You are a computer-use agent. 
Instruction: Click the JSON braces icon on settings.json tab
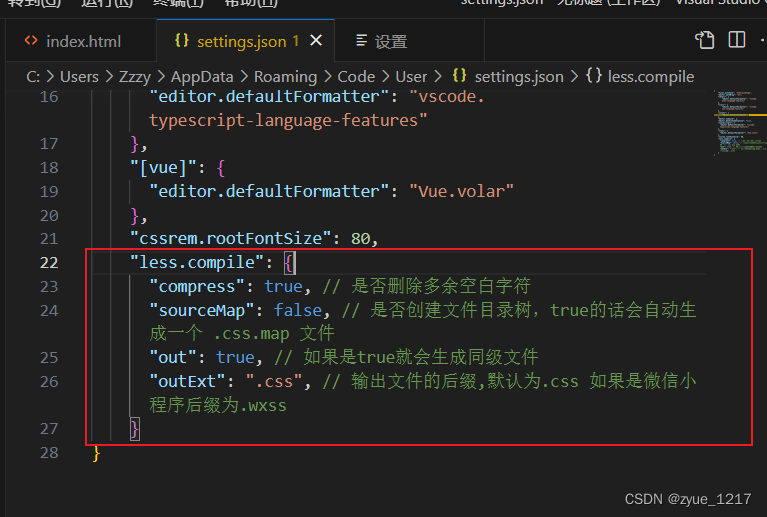coord(182,41)
